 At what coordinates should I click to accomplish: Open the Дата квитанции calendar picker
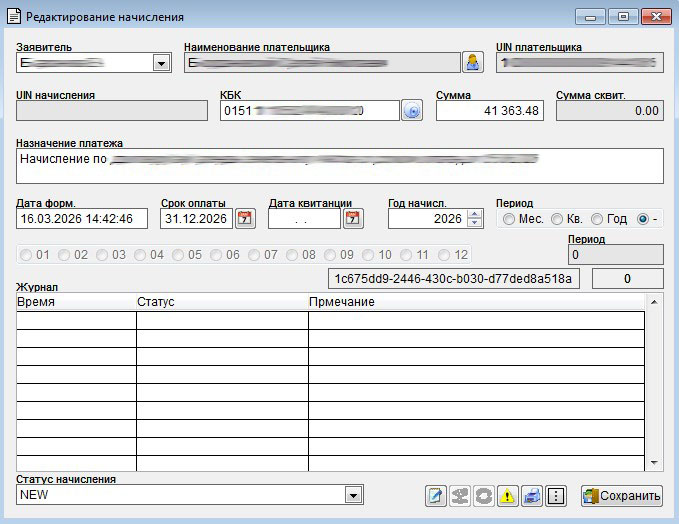pyautogui.click(x=352, y=218)
